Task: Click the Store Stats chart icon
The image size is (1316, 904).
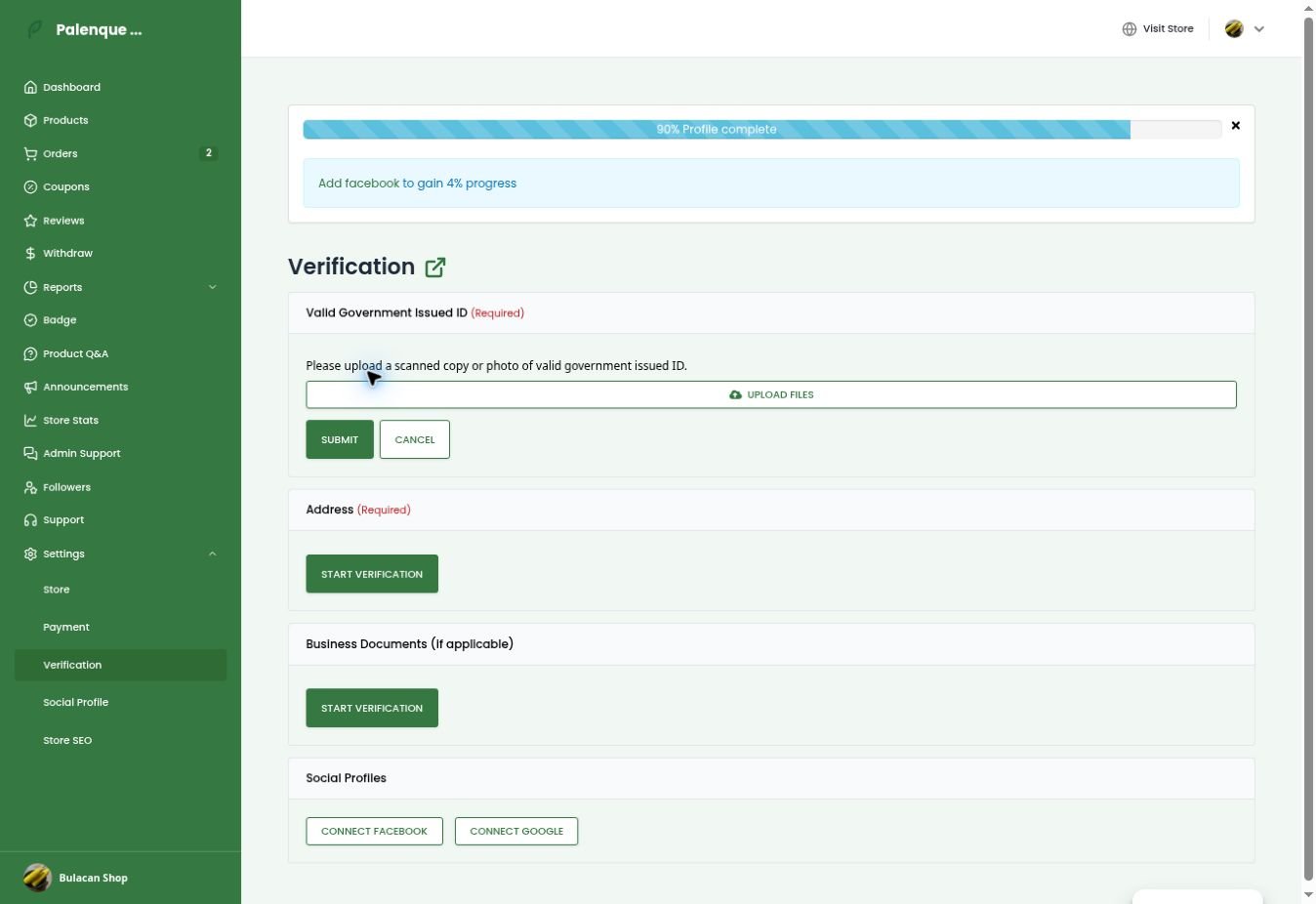Action: click(30, 421)
